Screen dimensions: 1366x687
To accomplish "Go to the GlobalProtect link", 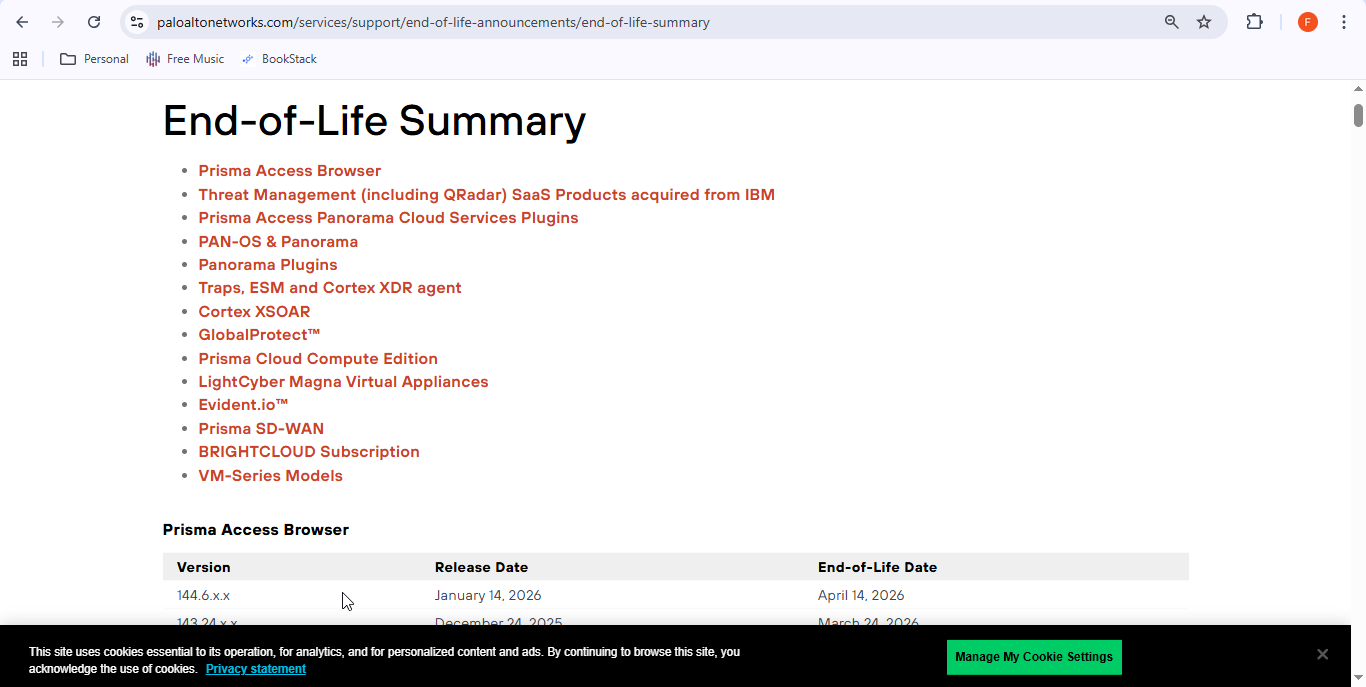I will click(x=259, y=335).
